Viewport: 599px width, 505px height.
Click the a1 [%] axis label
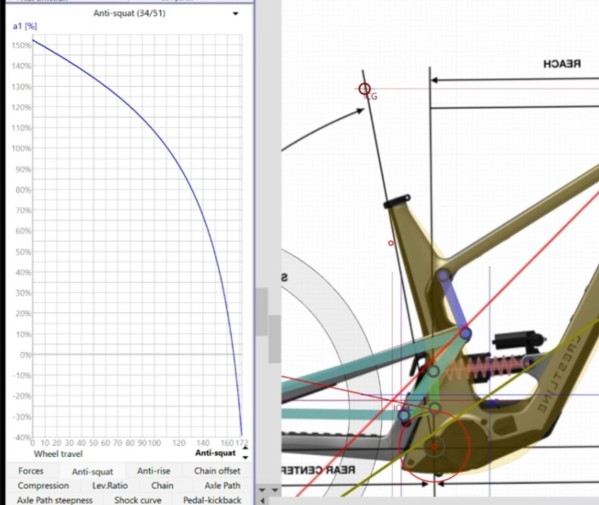tap(25, 26)
